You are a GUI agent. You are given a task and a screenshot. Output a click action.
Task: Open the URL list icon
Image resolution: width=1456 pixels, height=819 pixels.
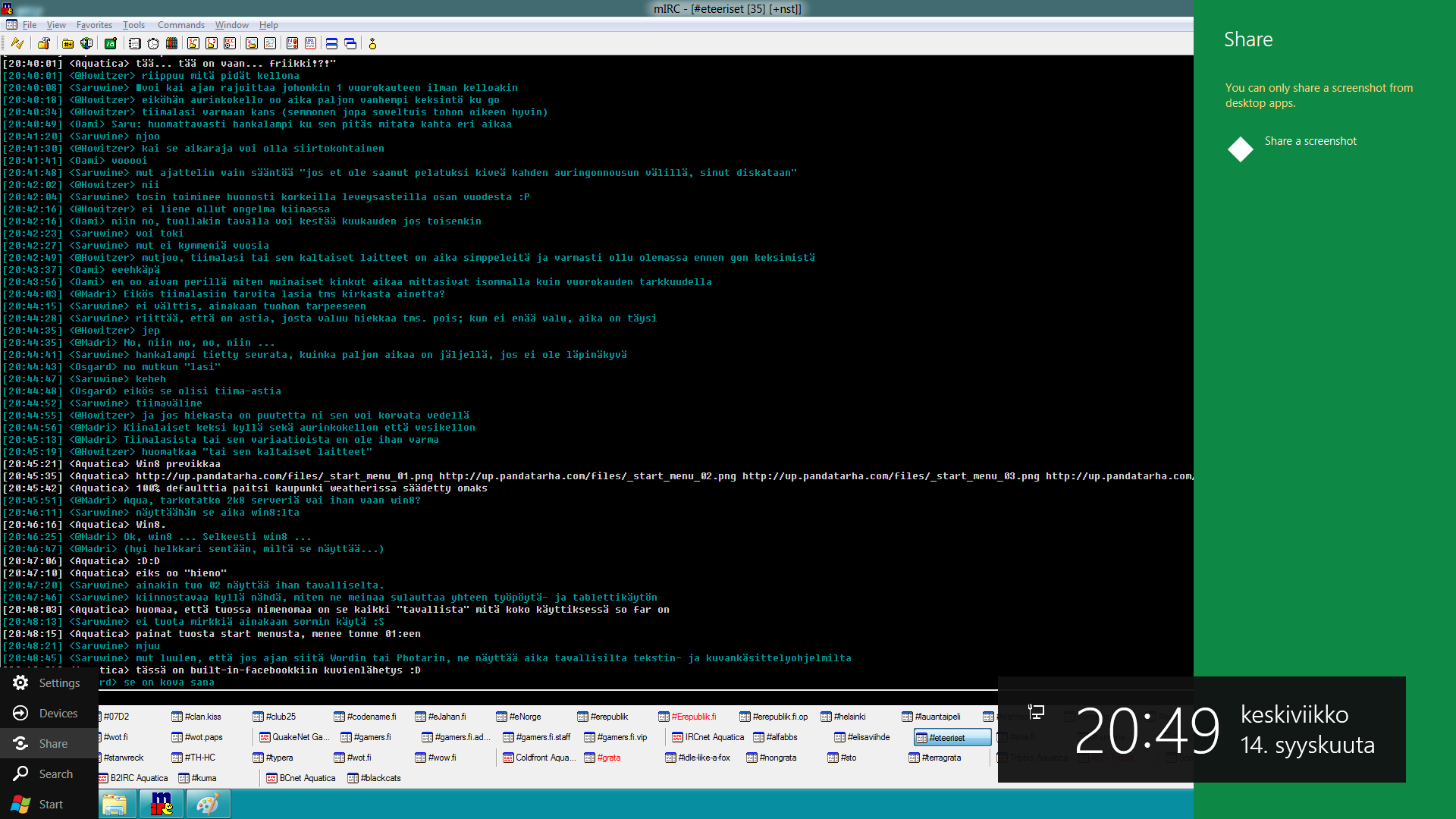[x=311, y=43]
